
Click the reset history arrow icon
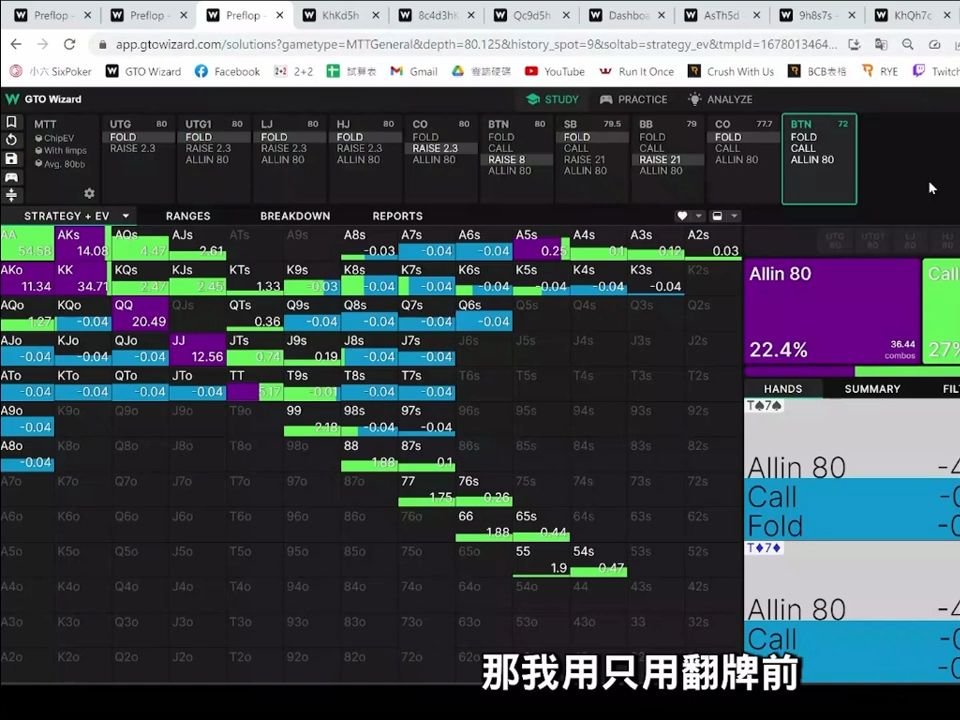pyautogui.click(x=11, y=140)
